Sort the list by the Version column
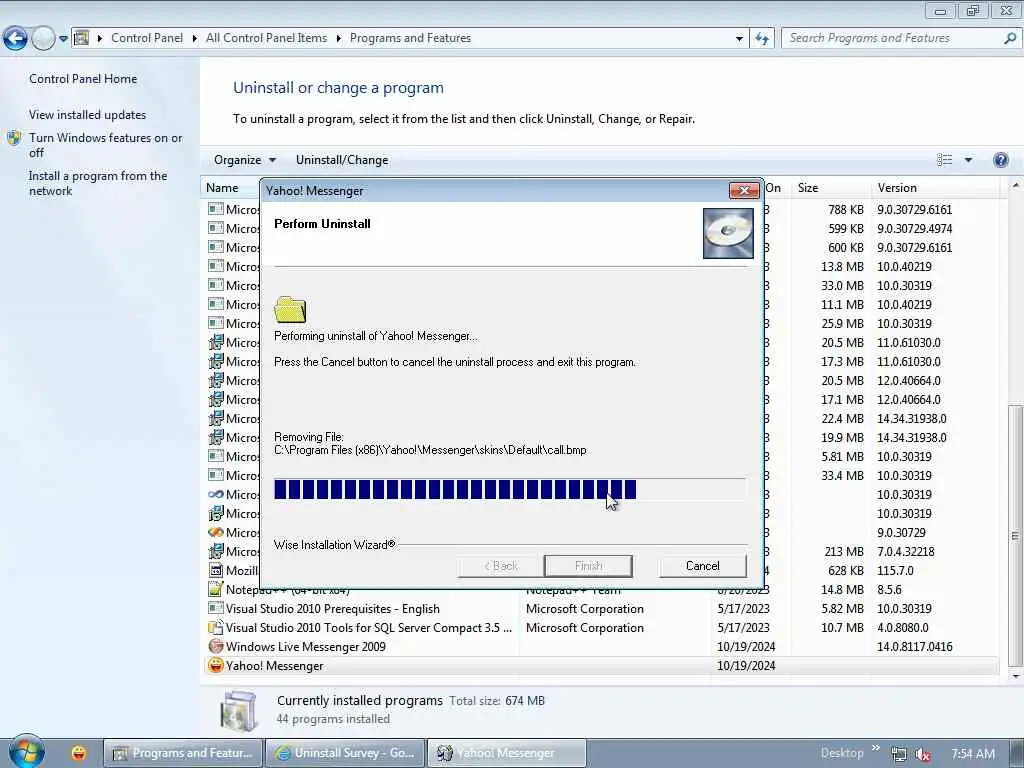 point(934,187)
